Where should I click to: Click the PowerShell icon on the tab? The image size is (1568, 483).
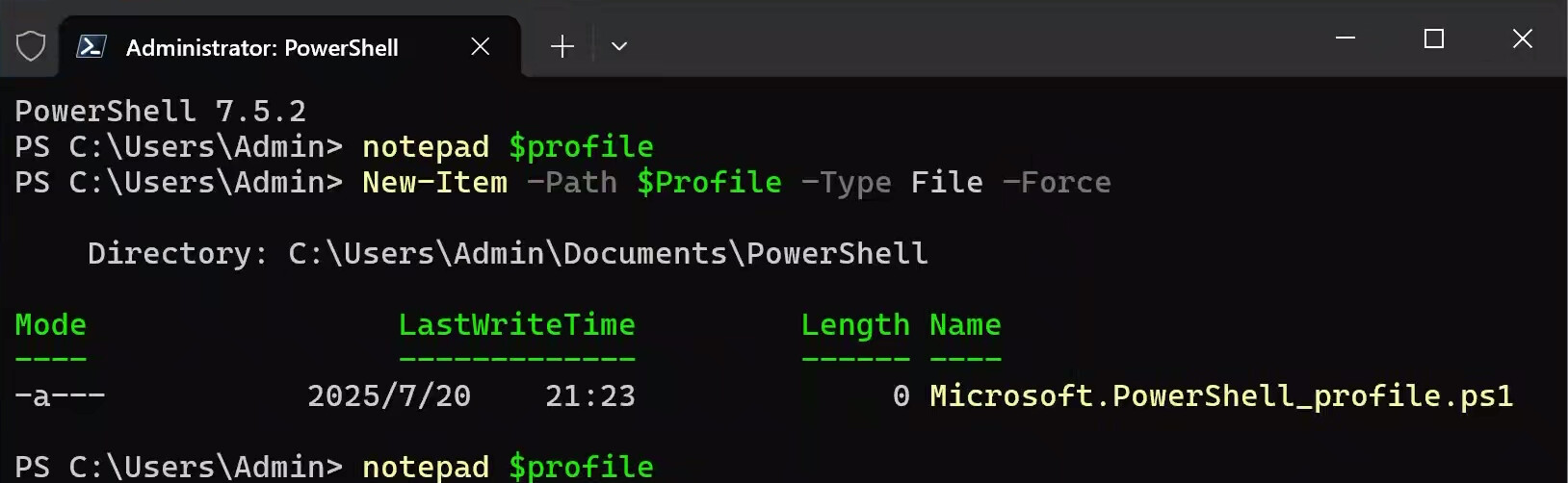tap(91, 46)
